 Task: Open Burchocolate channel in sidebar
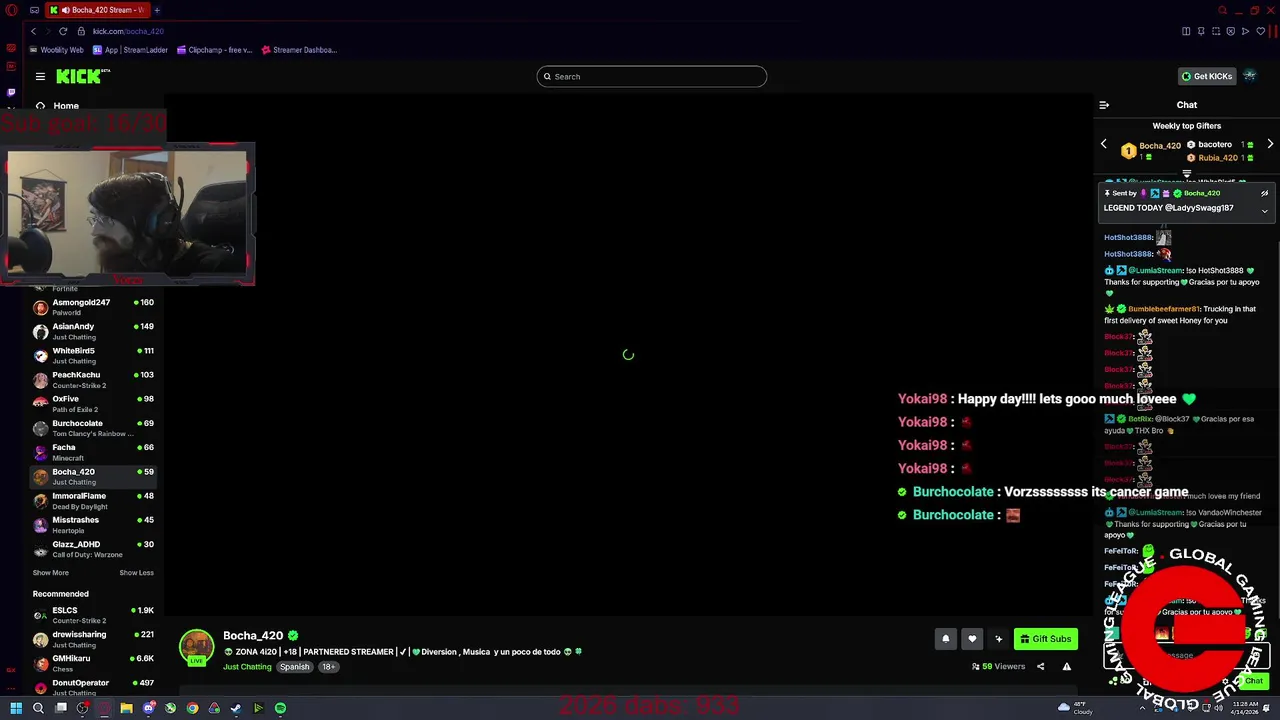[93, 428]
